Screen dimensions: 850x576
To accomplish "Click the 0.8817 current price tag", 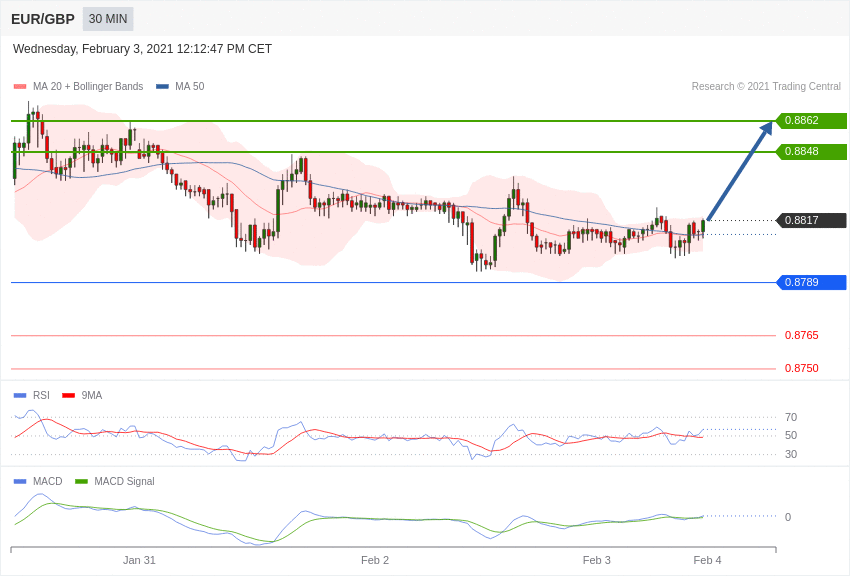I will click(811, 220).
